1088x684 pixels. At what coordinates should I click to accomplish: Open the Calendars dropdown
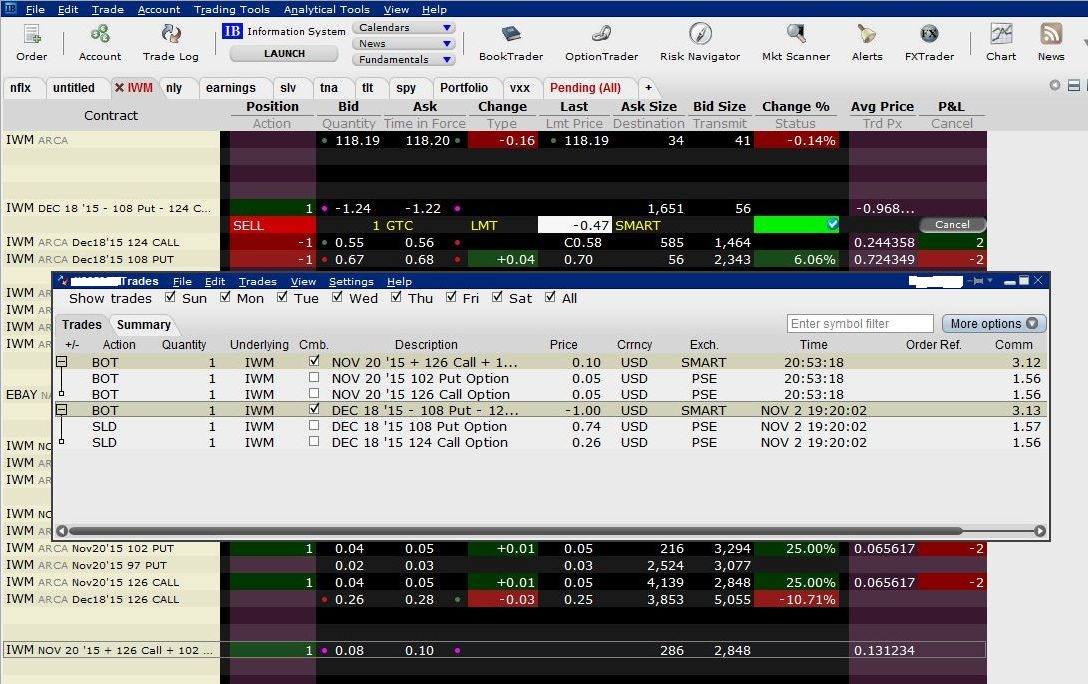point(404,28)
